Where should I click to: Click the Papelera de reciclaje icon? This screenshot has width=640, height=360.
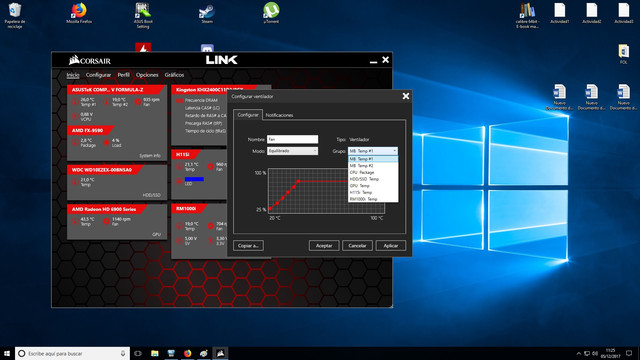coord(15,15)
